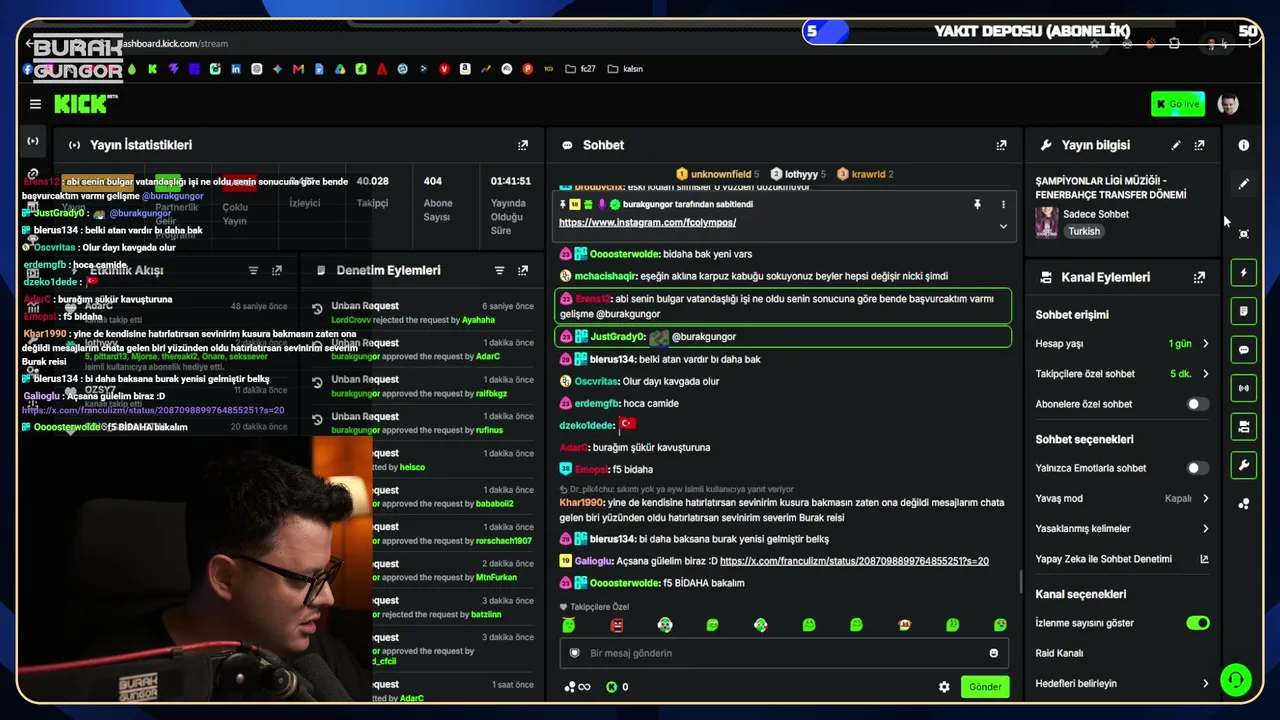Click the three-dots icon below the wrench widget
Screen dimensions: 1280x720
[x=1244, y=504]
